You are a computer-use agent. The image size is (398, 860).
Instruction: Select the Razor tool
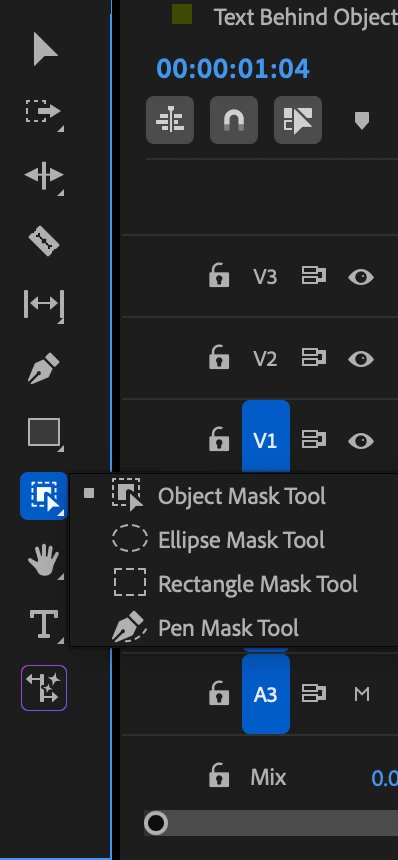click(x=44, y=241)
